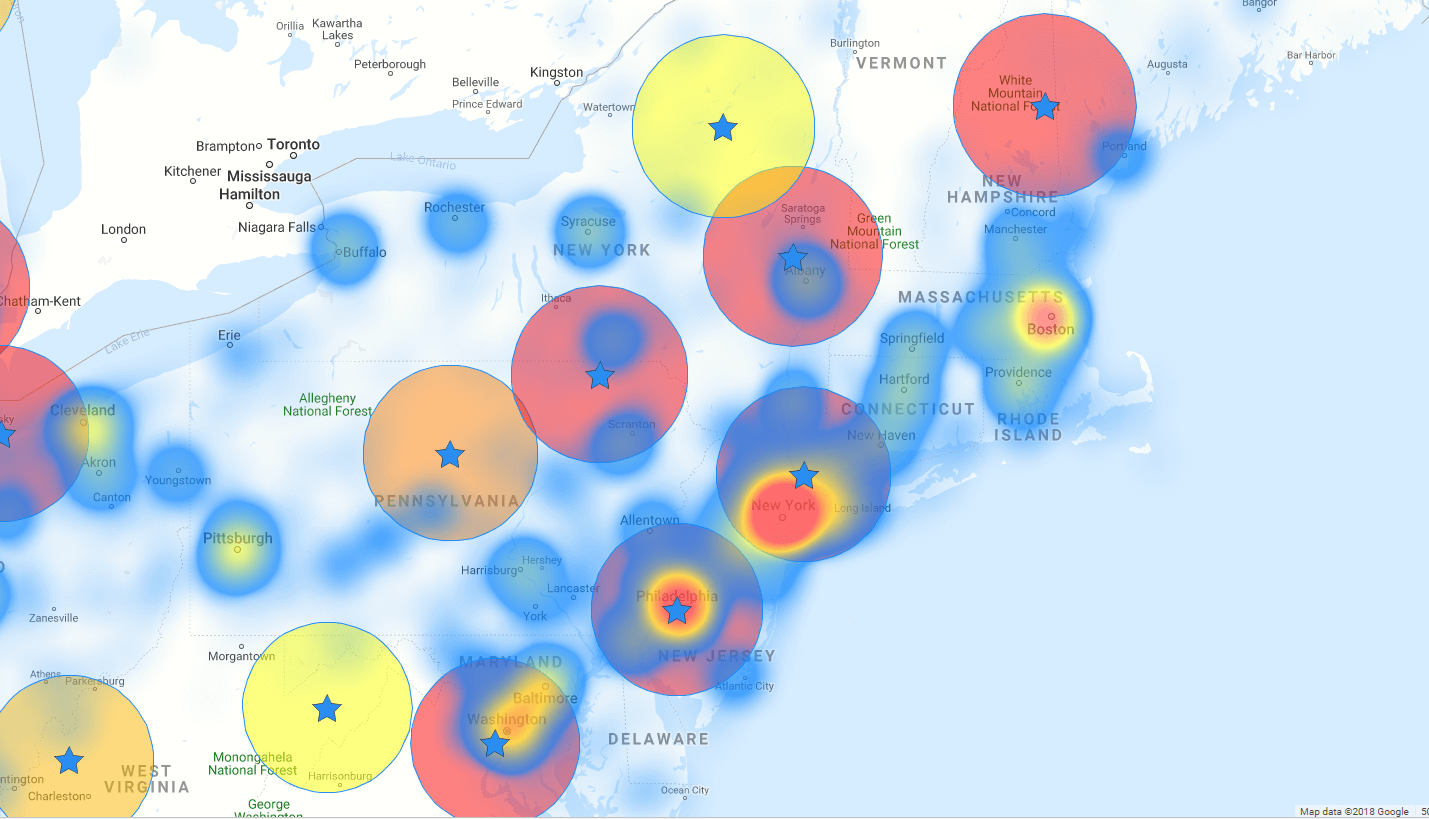The image size is (1429, 819).
Task: Click the Allegheny National Forest label
Action: pyautogui.click(x=327, y=404)
